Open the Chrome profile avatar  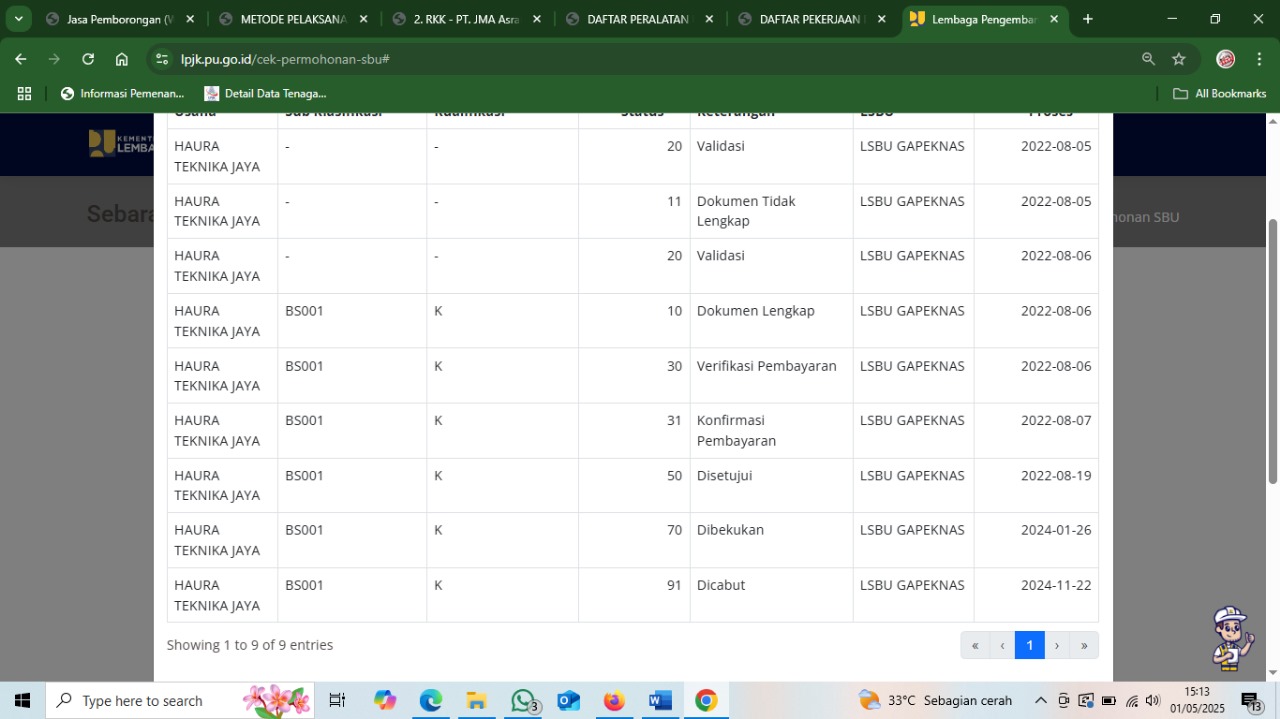pyautogui.click(x=1225, y=59)
